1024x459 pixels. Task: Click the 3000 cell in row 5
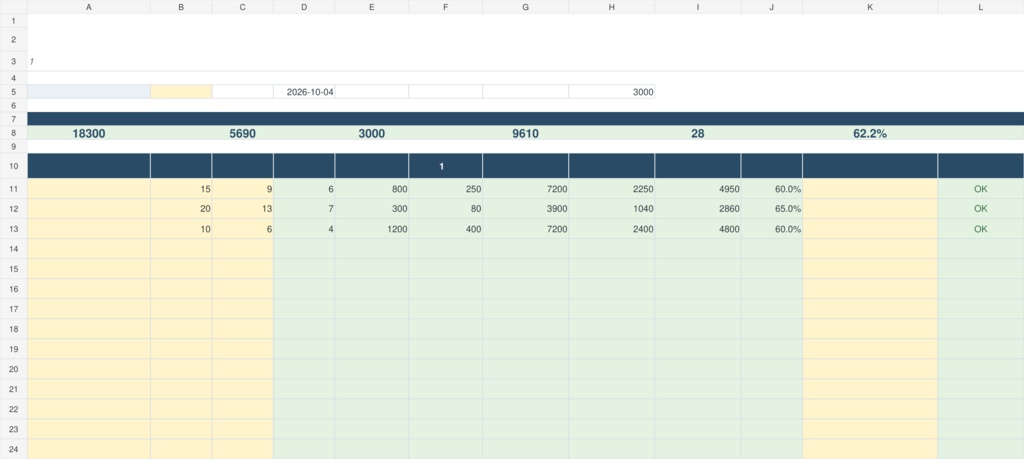click(611, 91)
